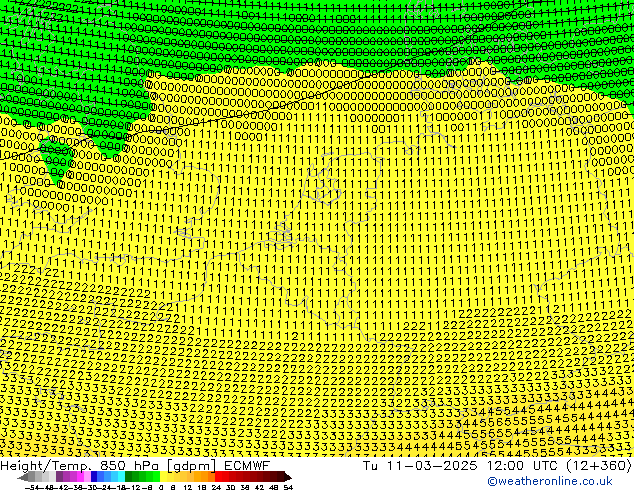
Task: Click the 12 label under the color scale
Action: [188, 488]
